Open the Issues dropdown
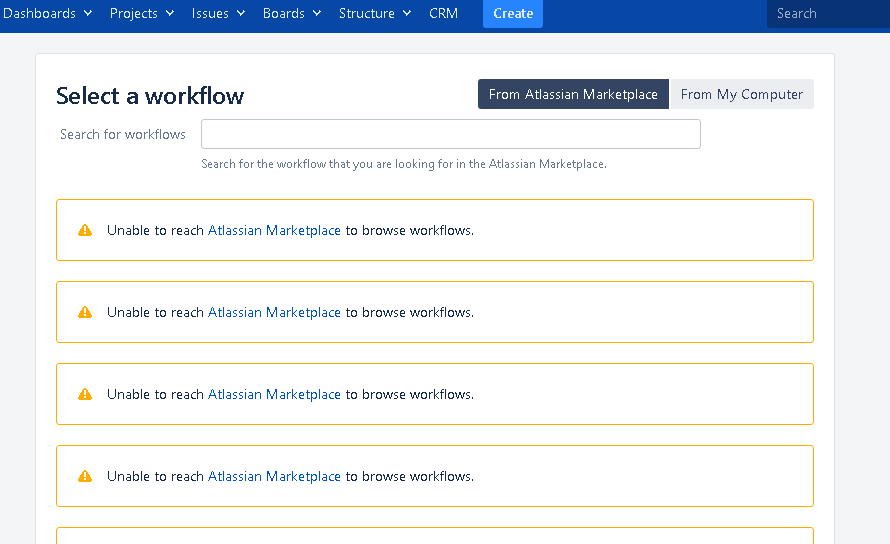Image resolution: width=890 pixels, height=544 pixels. tap(218, 13)
